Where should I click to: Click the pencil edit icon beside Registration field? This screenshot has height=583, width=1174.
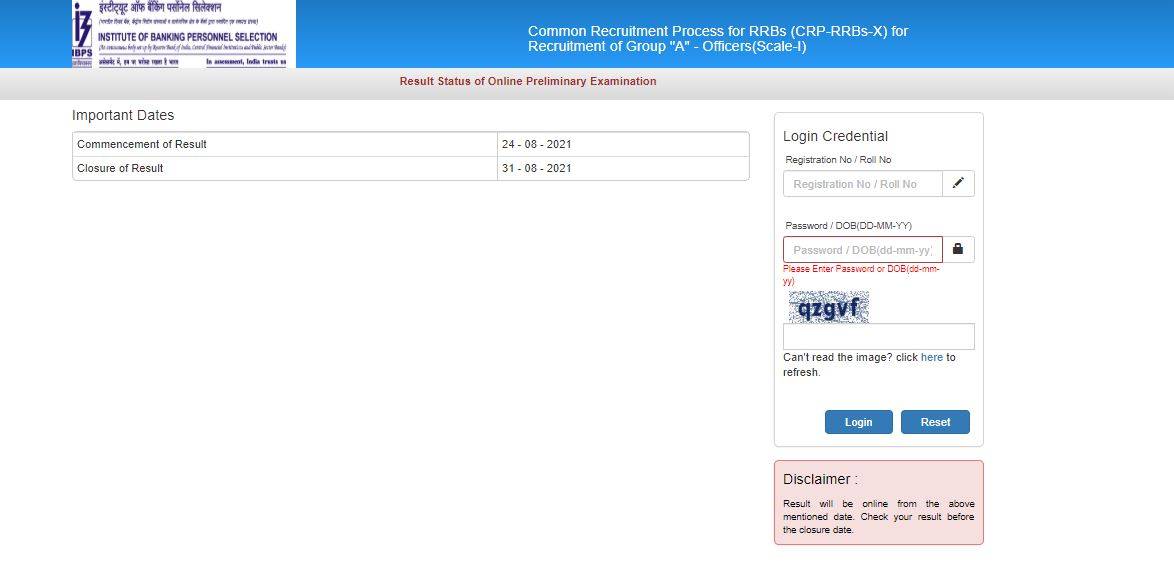point(959,183)
